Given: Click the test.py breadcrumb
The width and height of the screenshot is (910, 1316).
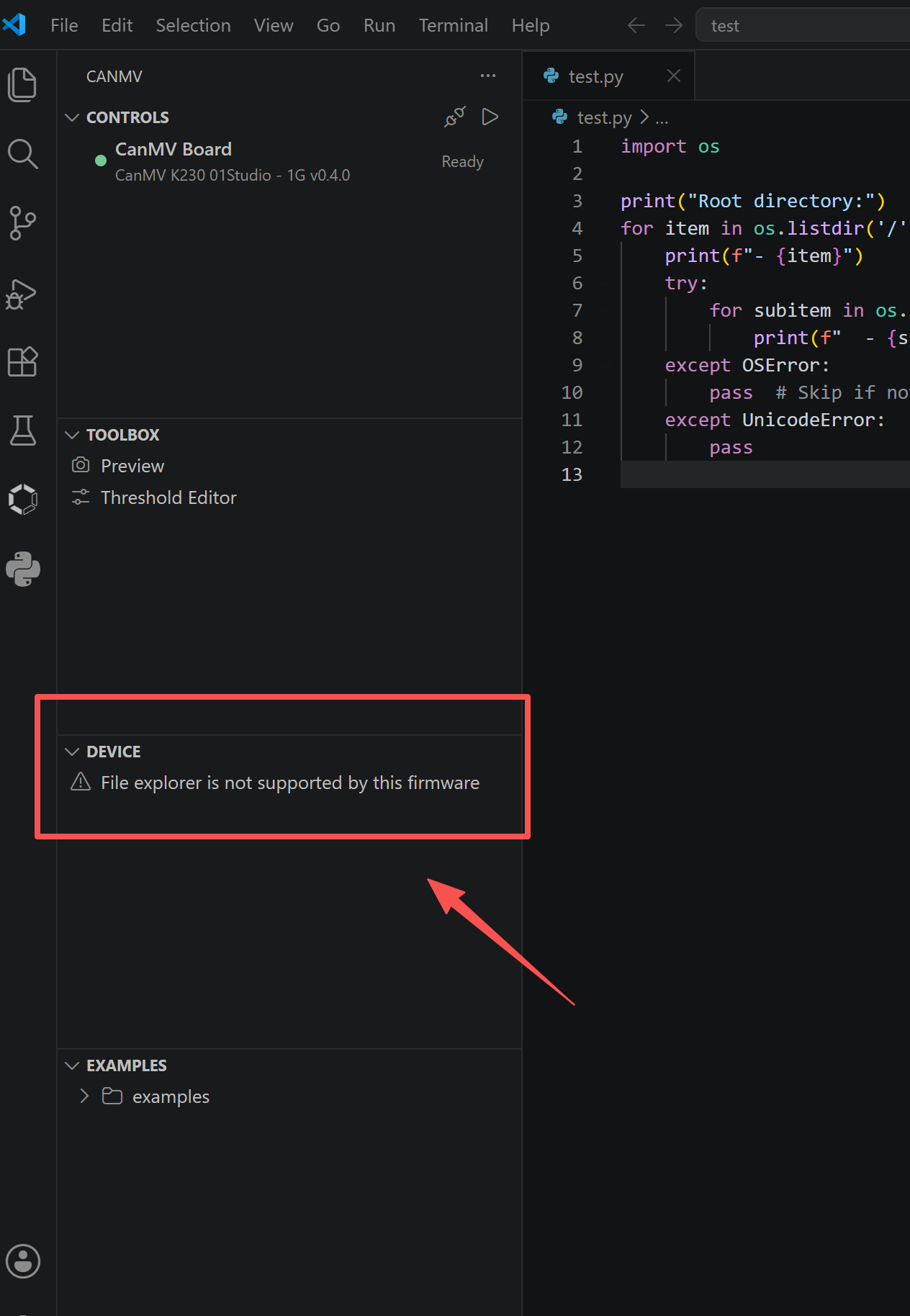Looking at the screenshot, I should pos(604,117).
